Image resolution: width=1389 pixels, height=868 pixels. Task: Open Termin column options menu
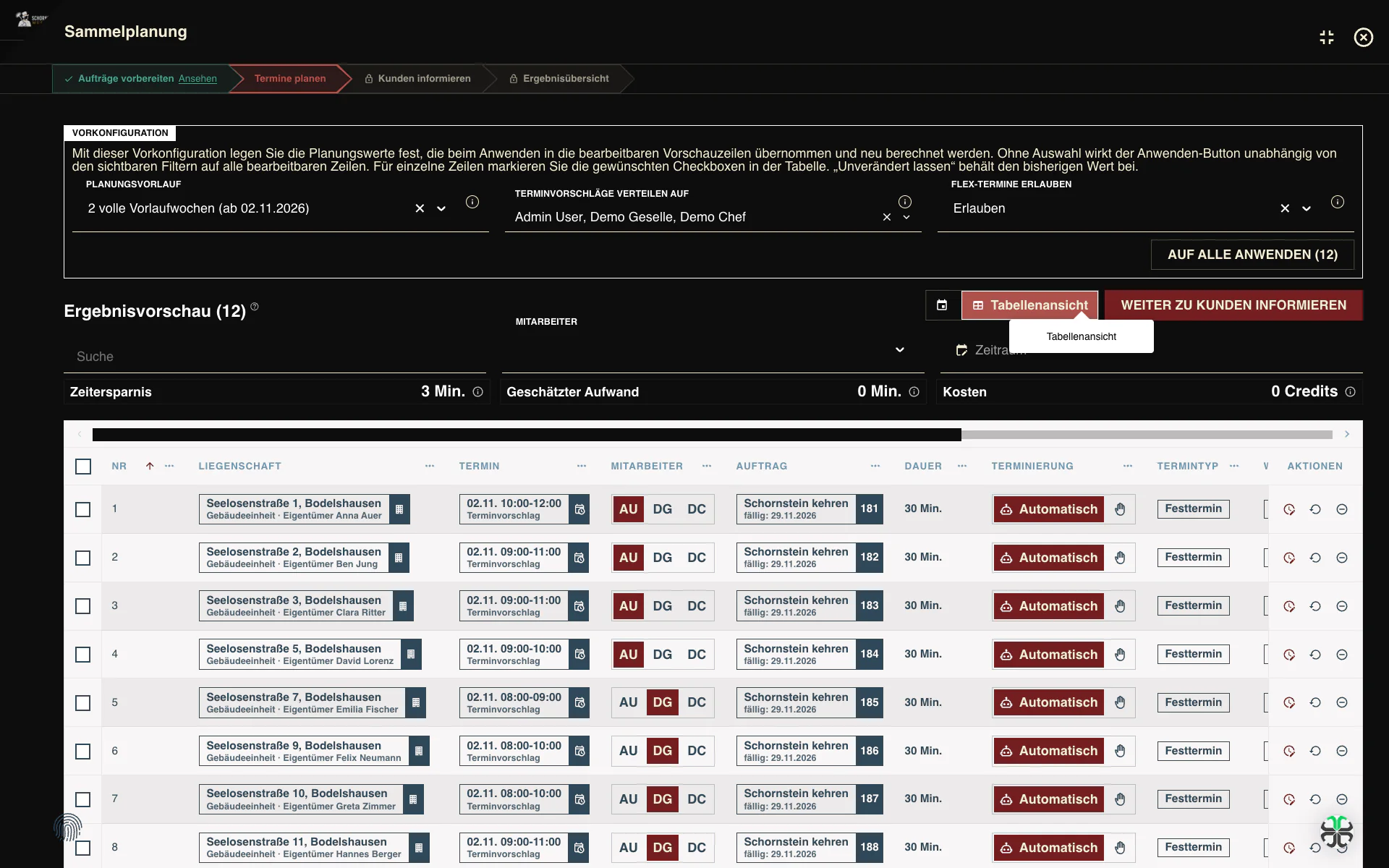click(582, 466)
